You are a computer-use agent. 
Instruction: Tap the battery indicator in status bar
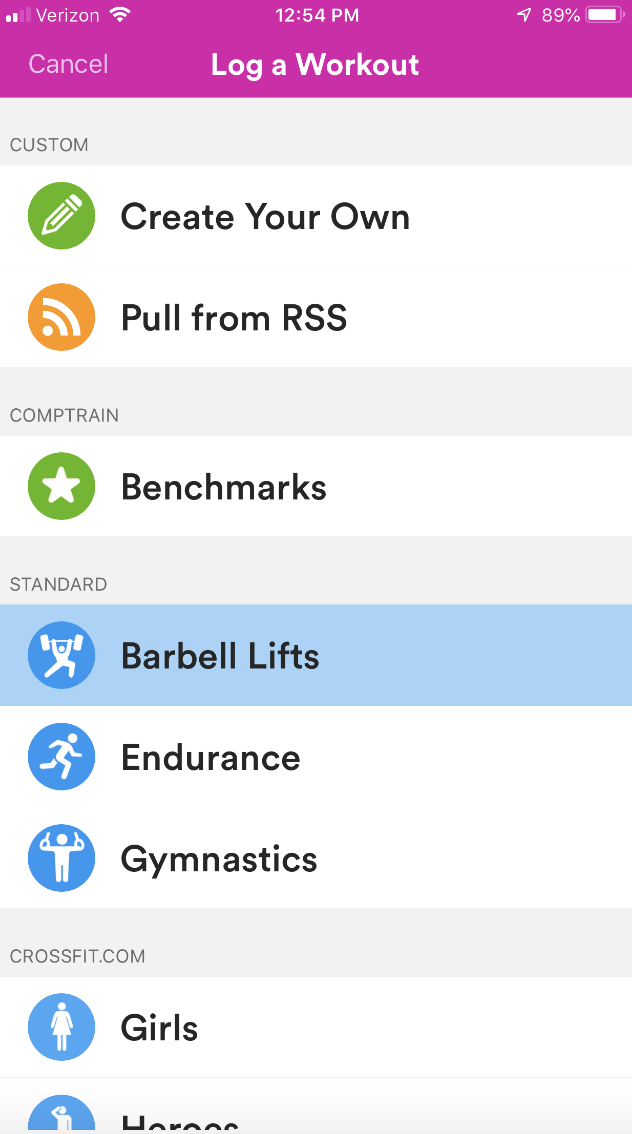coord(604,15)
